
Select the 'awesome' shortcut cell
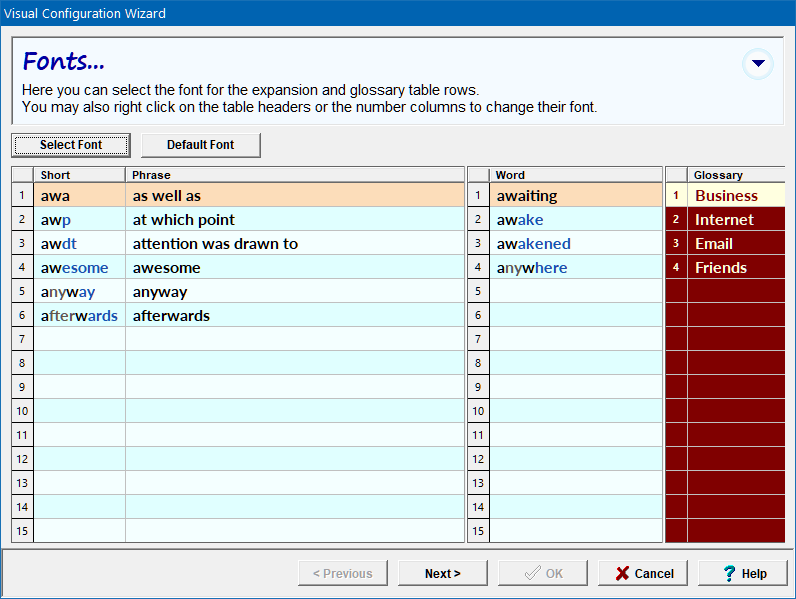[x=75, y=268]
